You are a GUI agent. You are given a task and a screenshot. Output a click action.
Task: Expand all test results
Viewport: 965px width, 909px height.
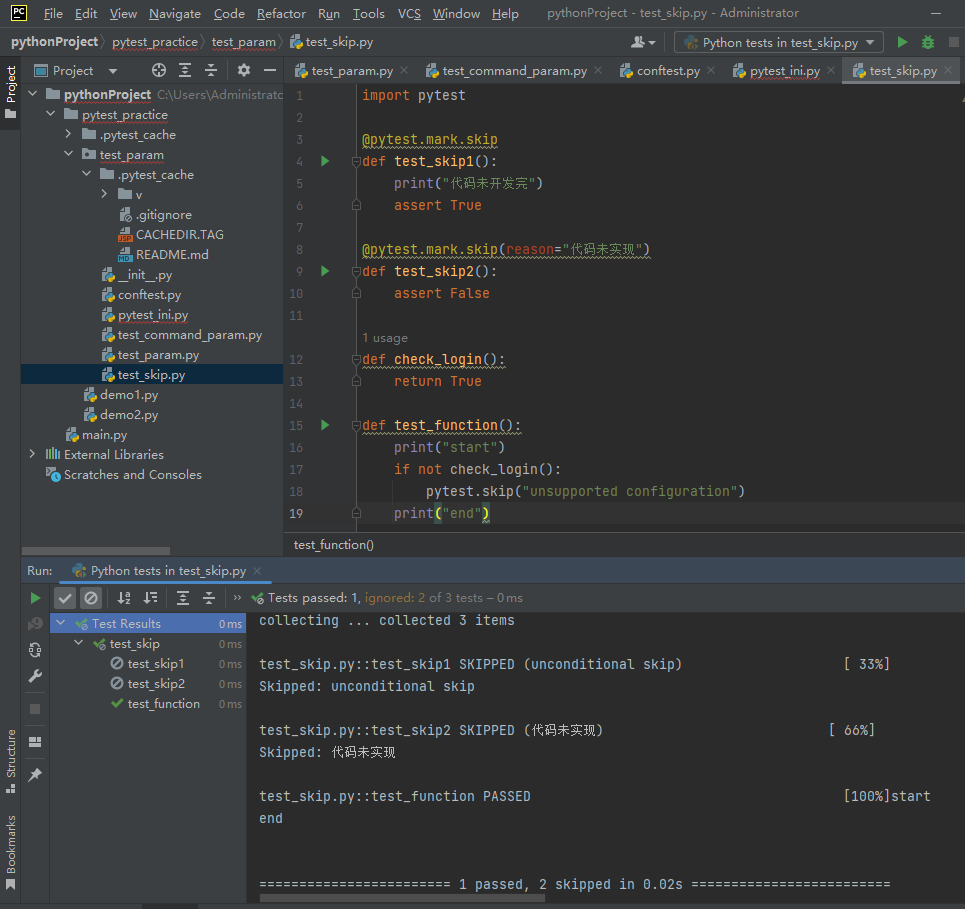[x=183, y=598]
